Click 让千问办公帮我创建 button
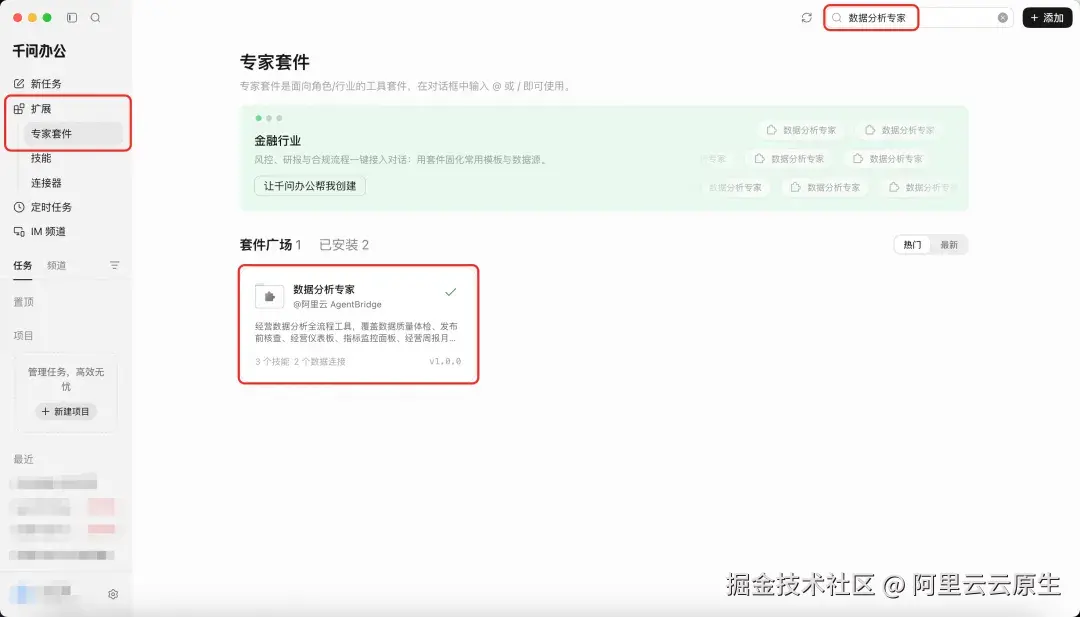Viewport: 1080px width, 617px height. click(310, 186)
